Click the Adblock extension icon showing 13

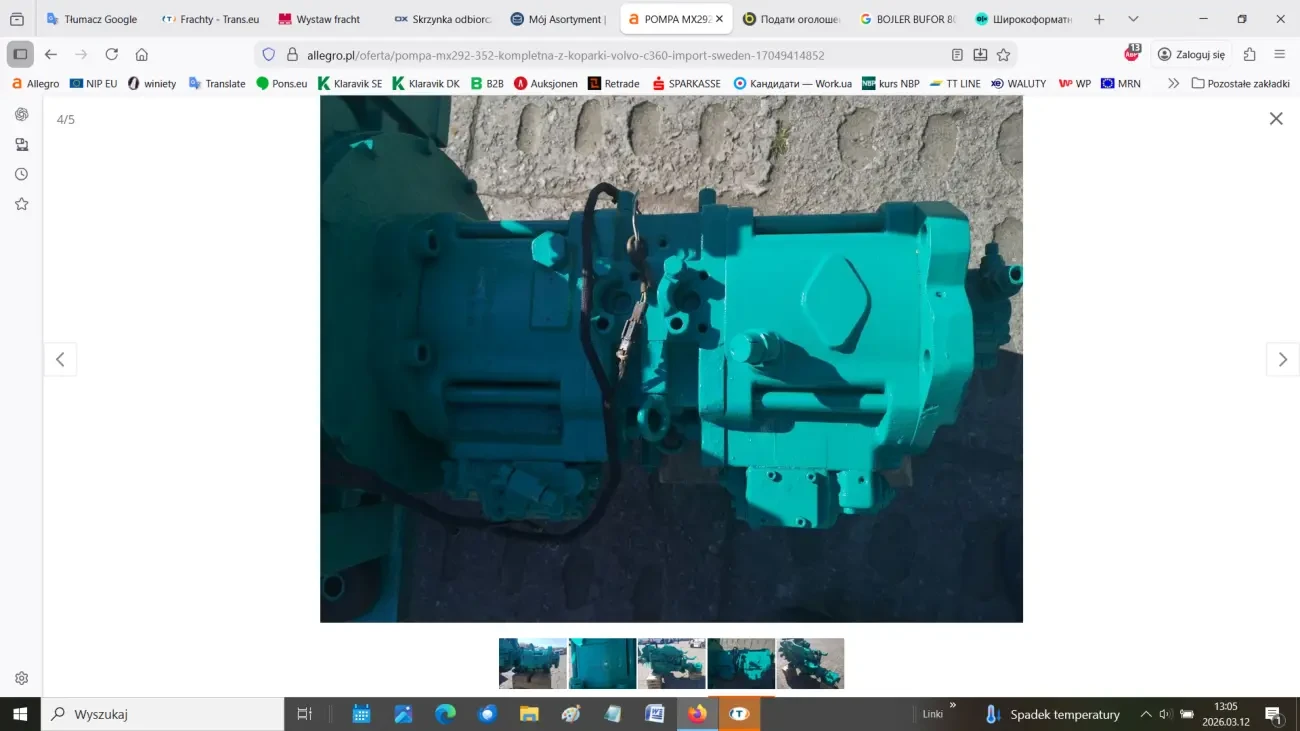pos(1130,54)
